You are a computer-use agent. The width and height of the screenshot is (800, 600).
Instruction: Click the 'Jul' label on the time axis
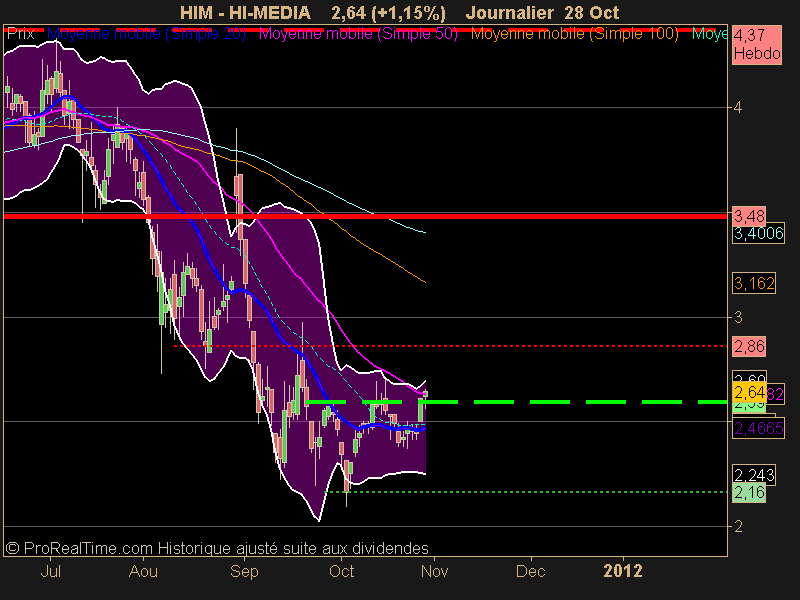(51, 571)
